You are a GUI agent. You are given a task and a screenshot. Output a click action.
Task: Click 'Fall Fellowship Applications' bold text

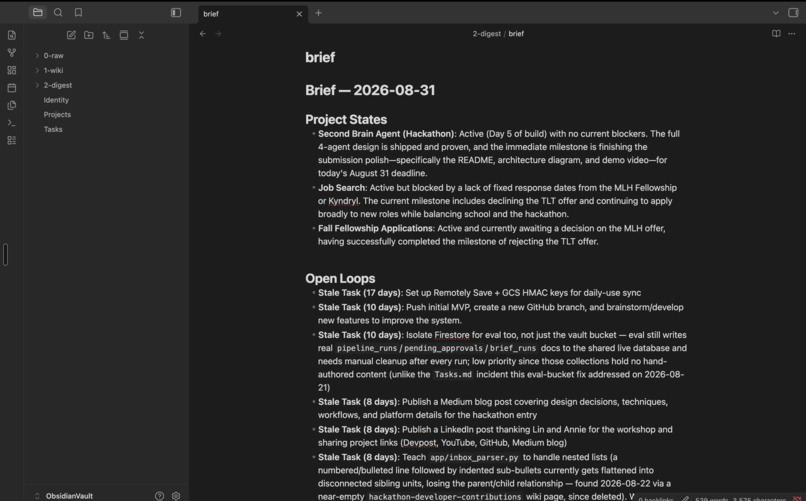376,228
